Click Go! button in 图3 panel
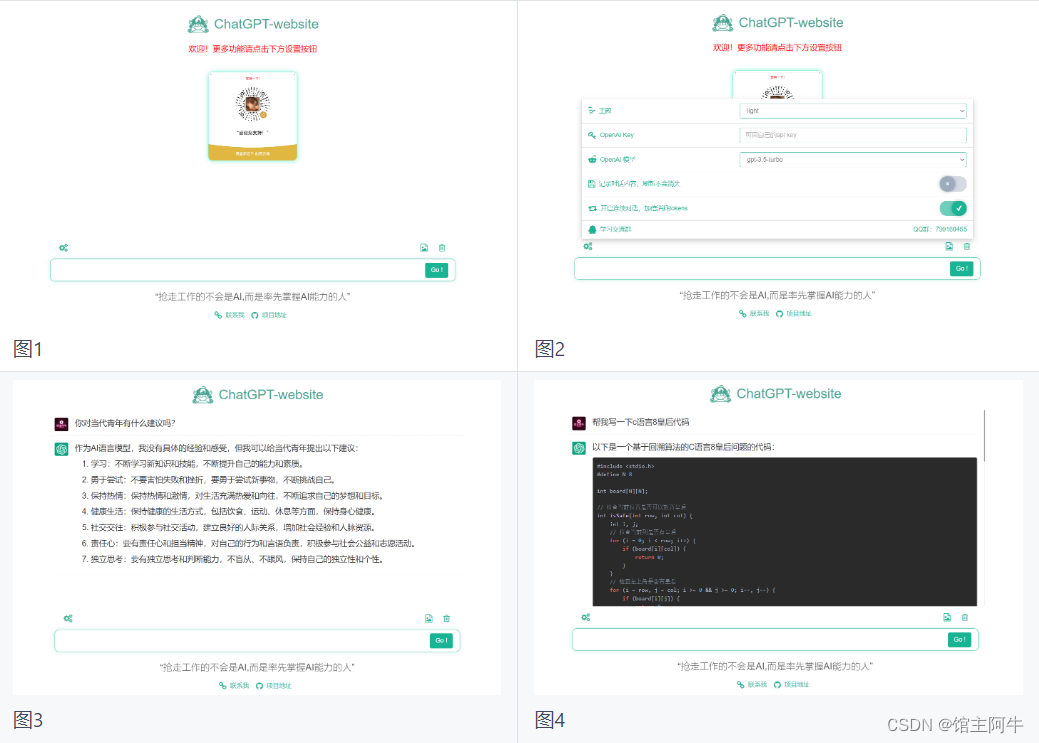Viewport: 1039px width, 743px height. (x=441, y=640)
